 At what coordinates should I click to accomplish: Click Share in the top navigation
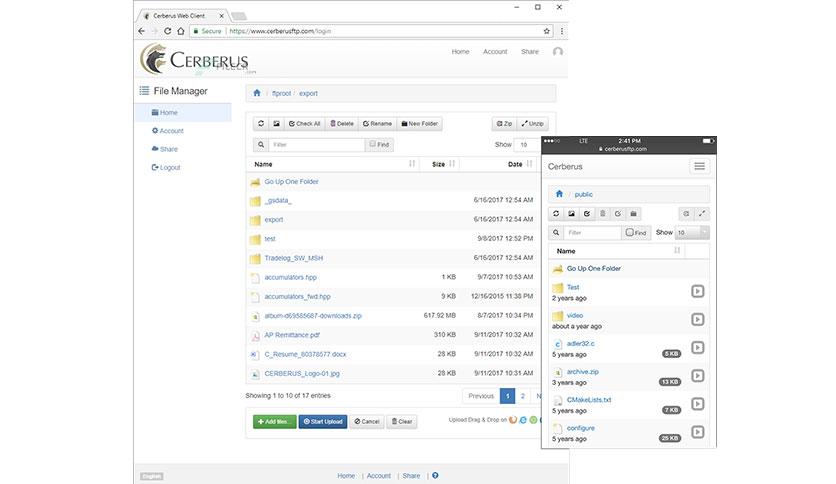(529, 52)
